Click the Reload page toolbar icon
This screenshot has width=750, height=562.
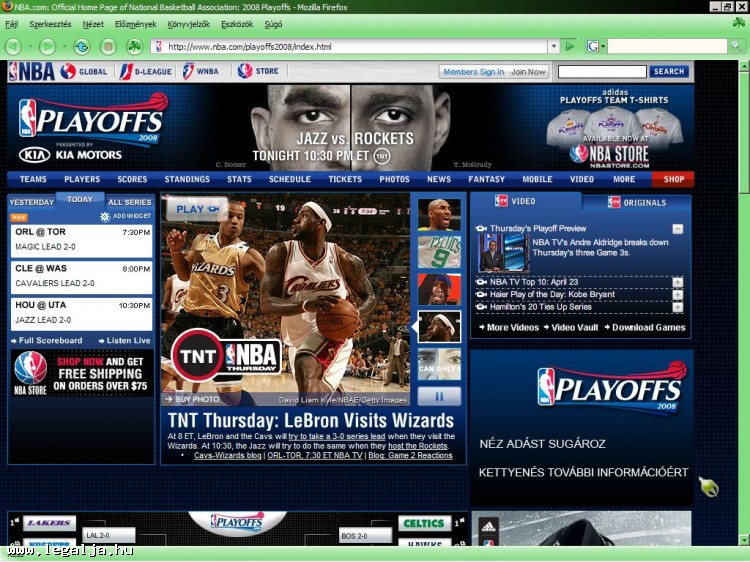(81, 46)
